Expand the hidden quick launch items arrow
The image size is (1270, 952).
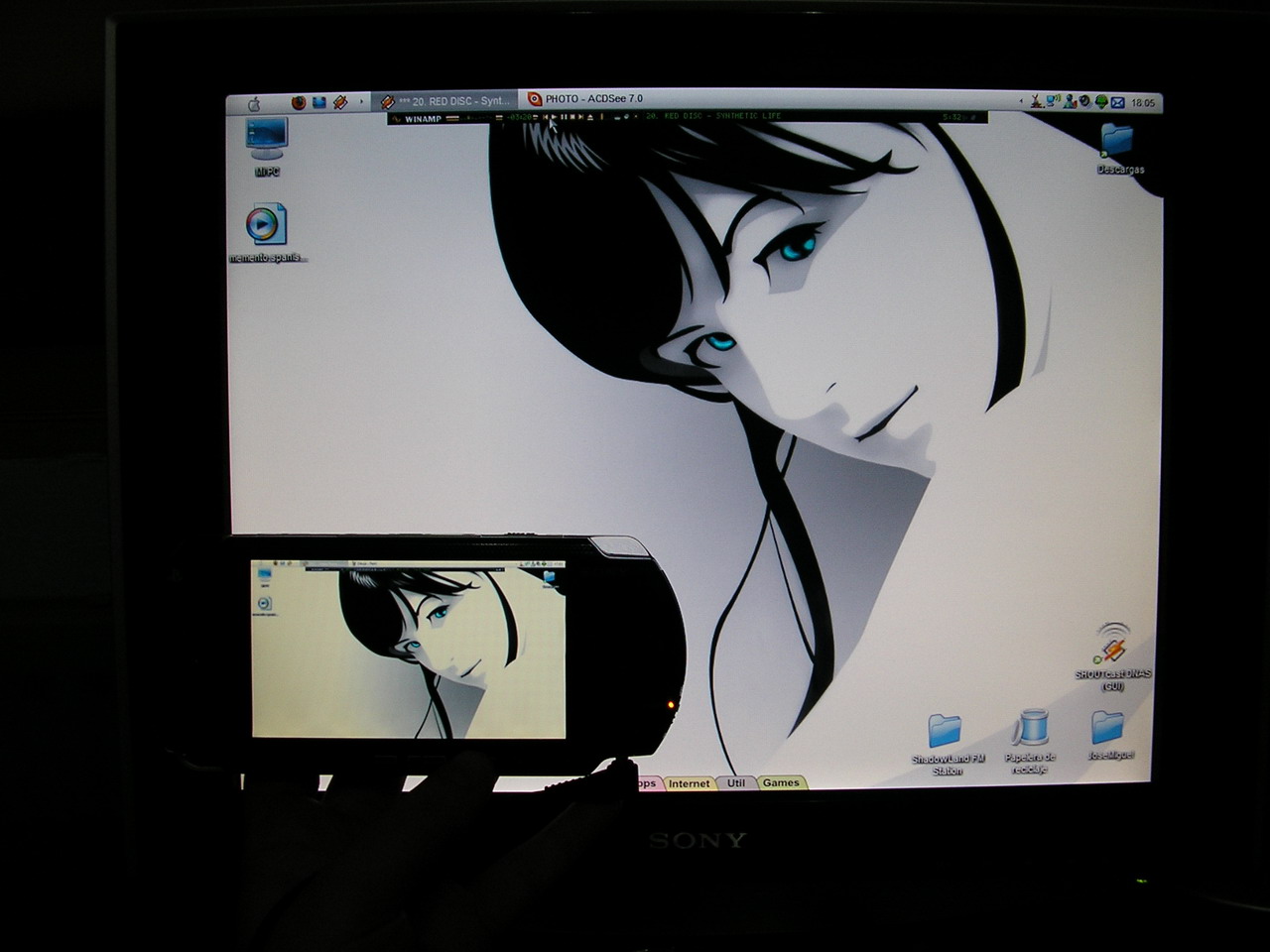361,102
